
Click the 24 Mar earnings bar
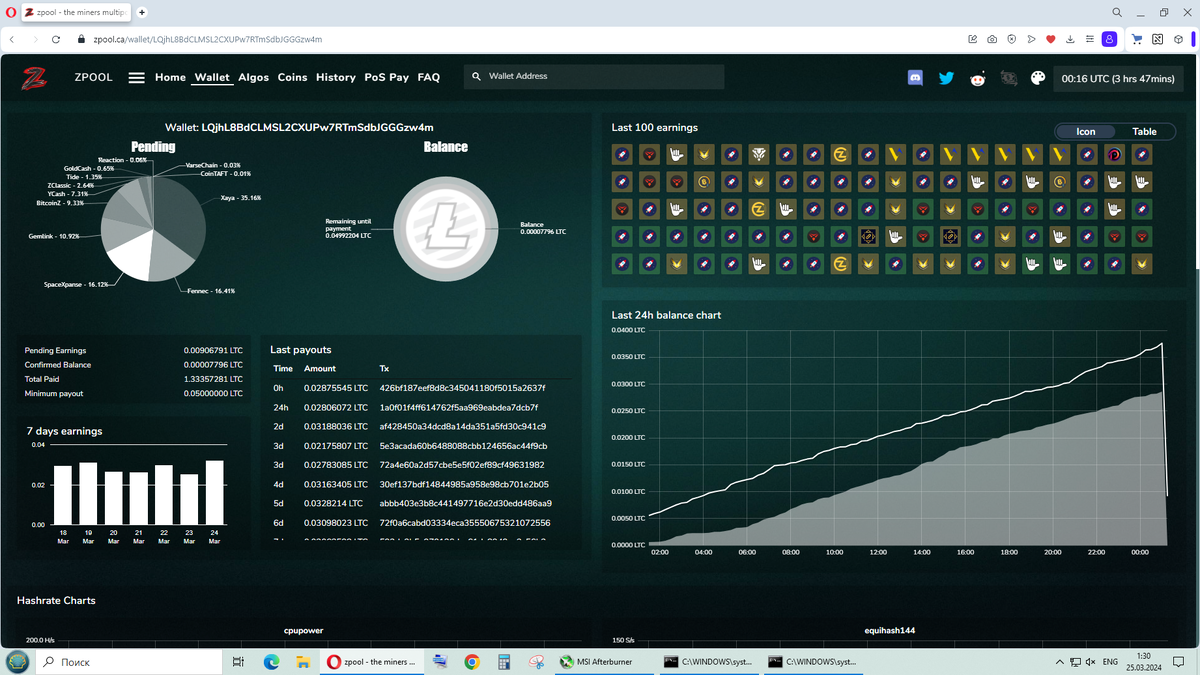214,493
